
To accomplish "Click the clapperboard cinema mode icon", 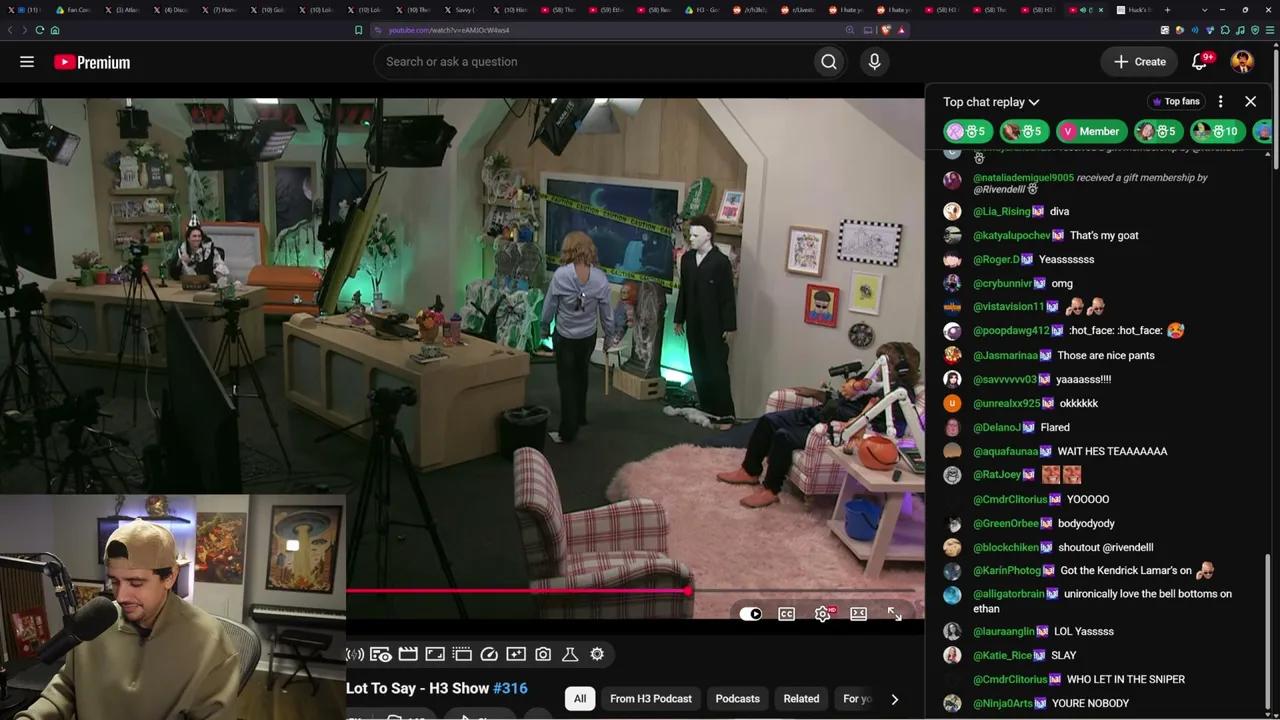I will point(408,654).
